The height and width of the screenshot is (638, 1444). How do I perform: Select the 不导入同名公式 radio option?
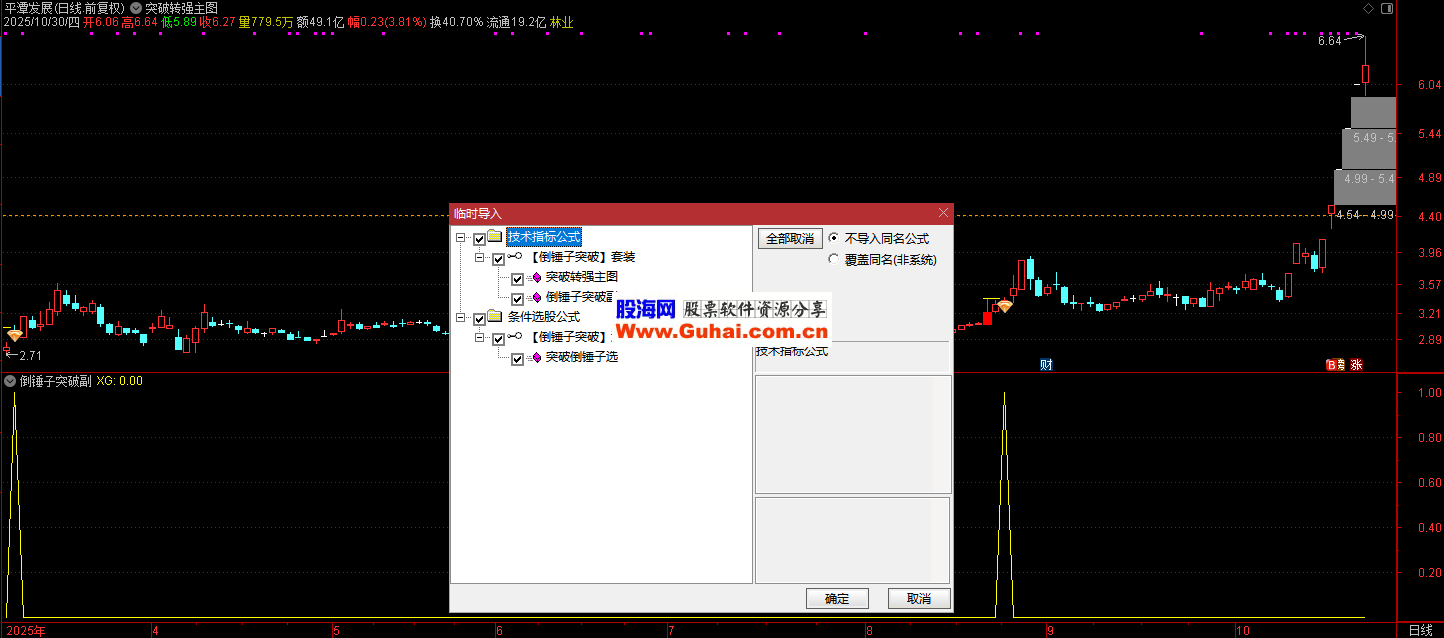pyautogui.click(x=834, y=239)
